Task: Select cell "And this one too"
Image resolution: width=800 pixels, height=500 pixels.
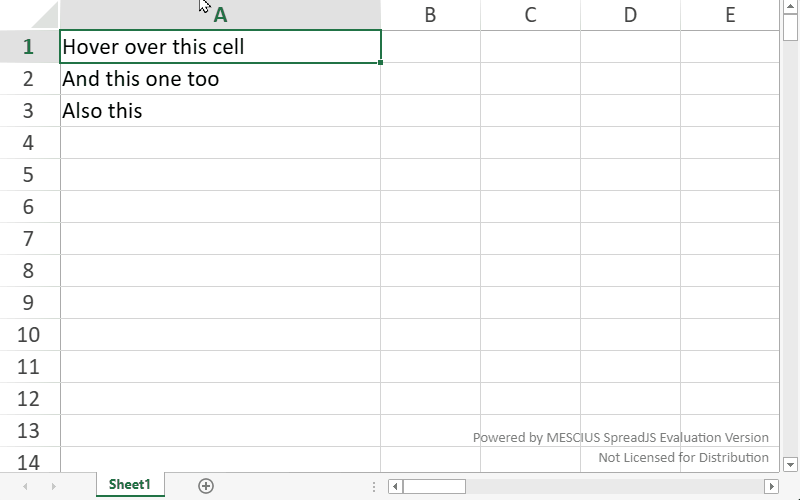Action: [220, 79]
